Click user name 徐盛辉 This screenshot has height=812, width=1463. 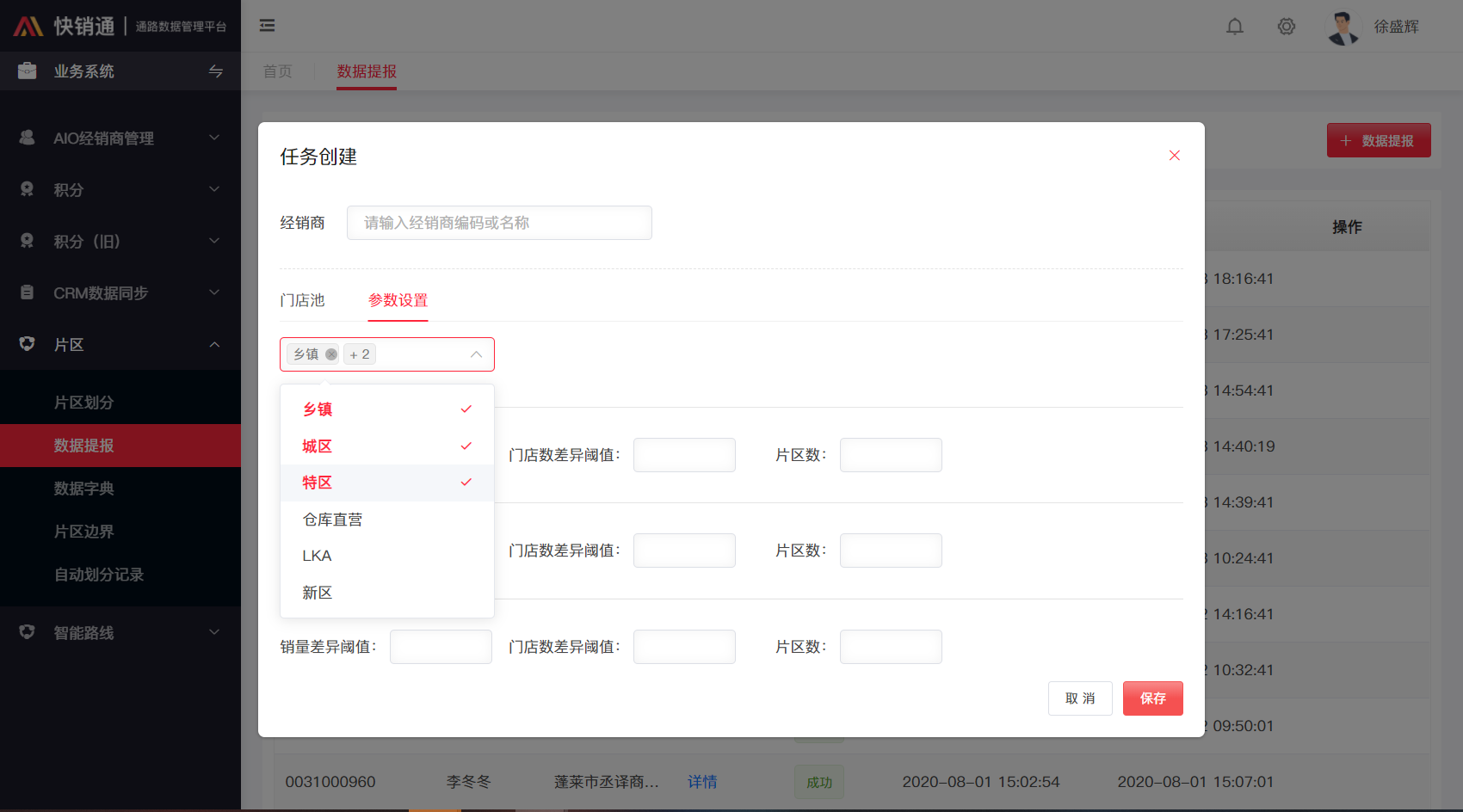(x=1396, y=27)
